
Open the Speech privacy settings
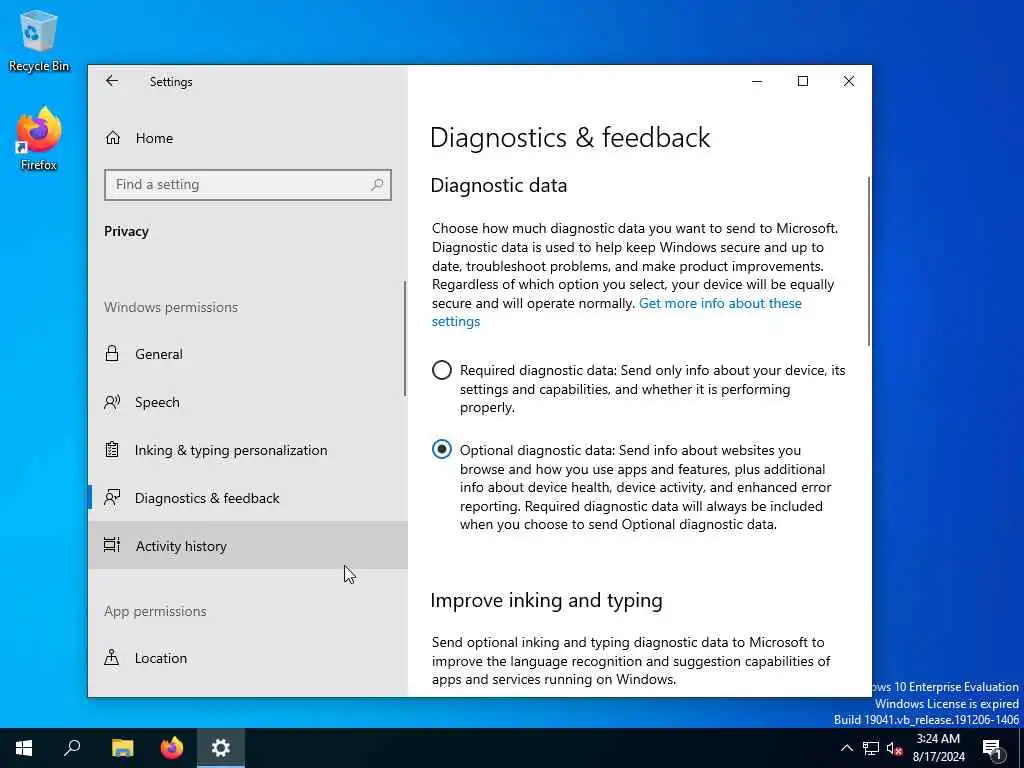248,402
